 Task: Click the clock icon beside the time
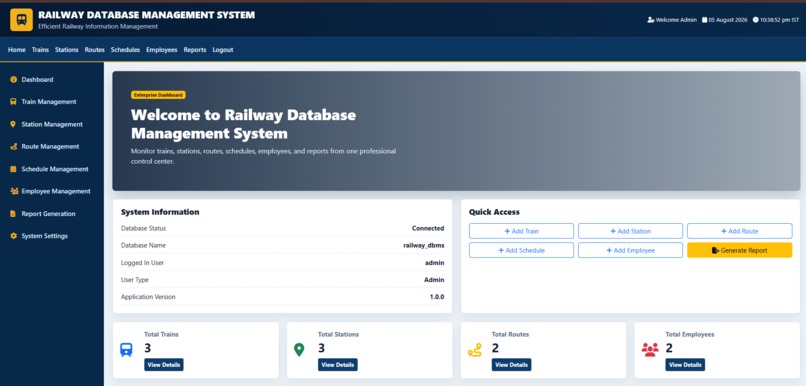point(756,20)
